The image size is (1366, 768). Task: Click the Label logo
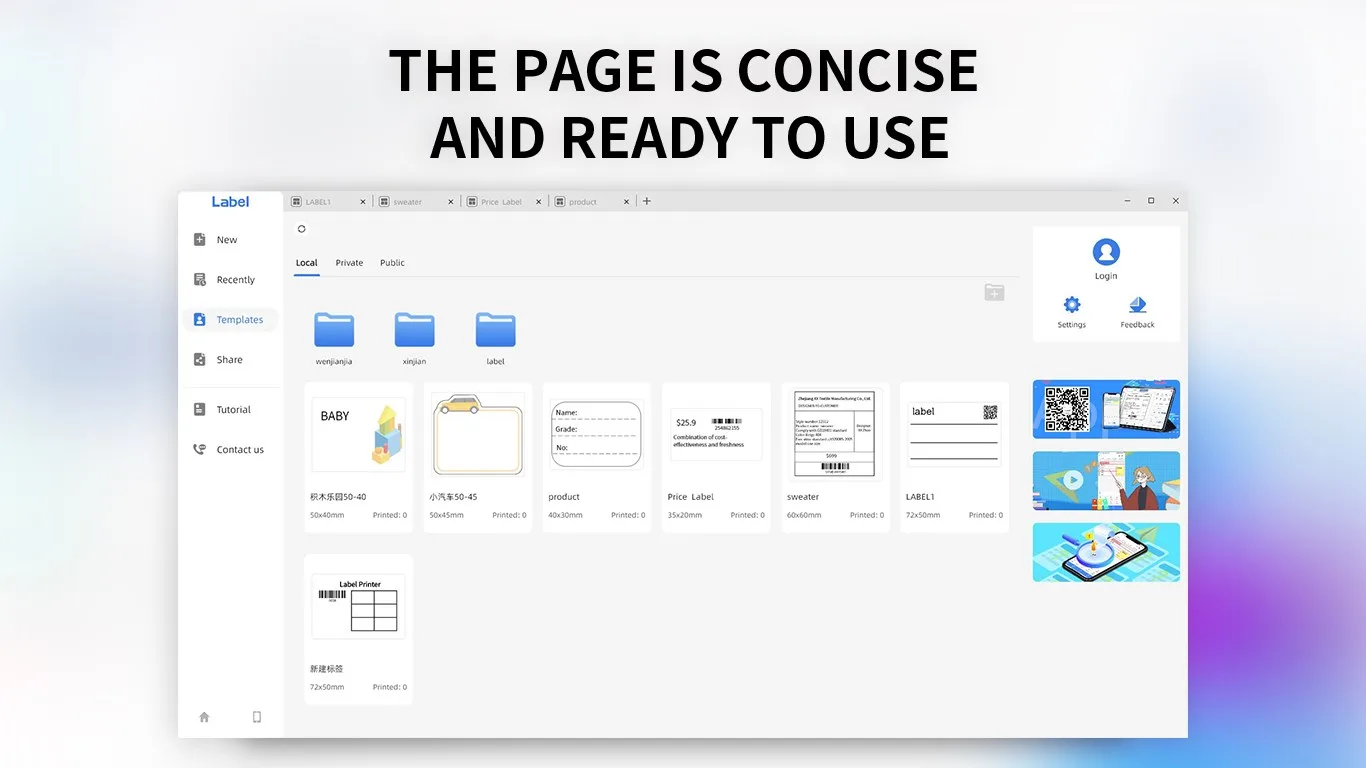(x=230, y=202)
